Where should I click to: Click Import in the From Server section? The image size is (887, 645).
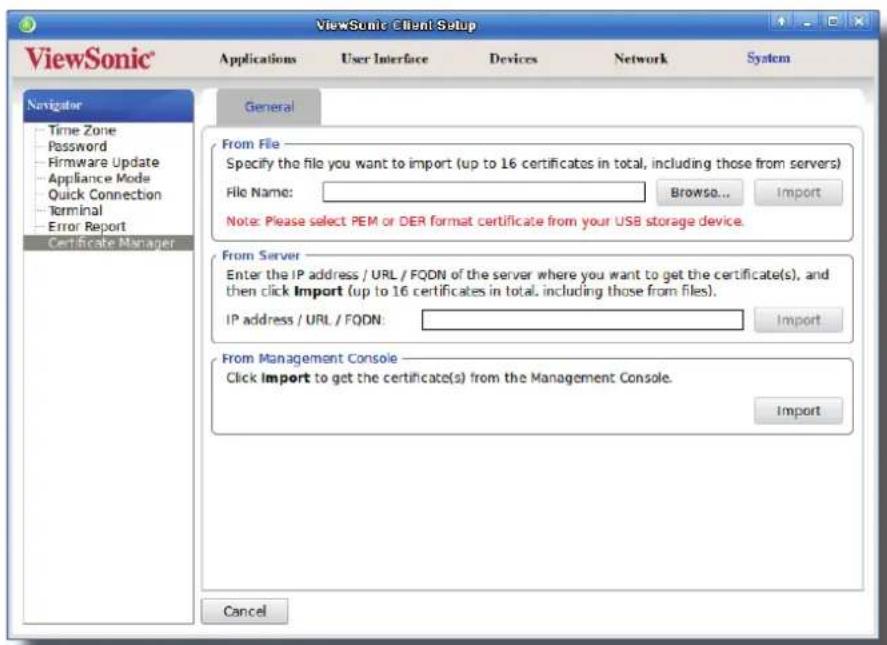click(798, 320)
